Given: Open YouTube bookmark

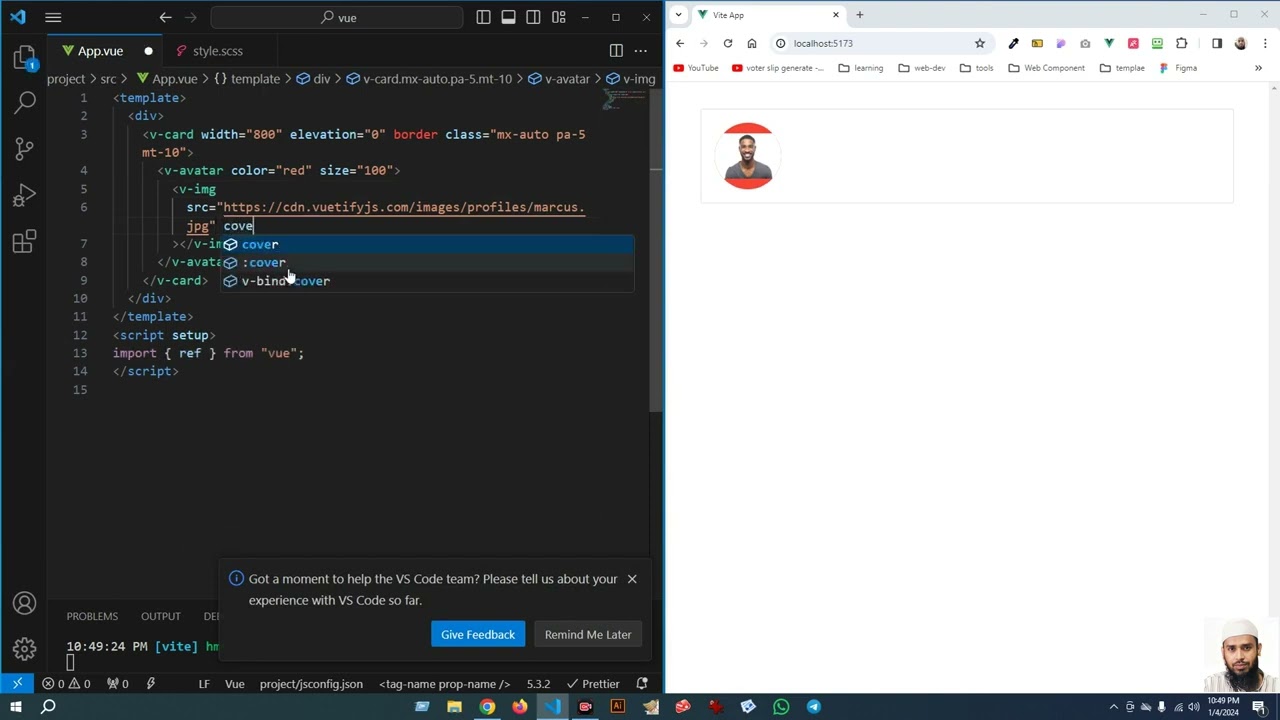Looking at the screenshot, I should coord(696,68).
